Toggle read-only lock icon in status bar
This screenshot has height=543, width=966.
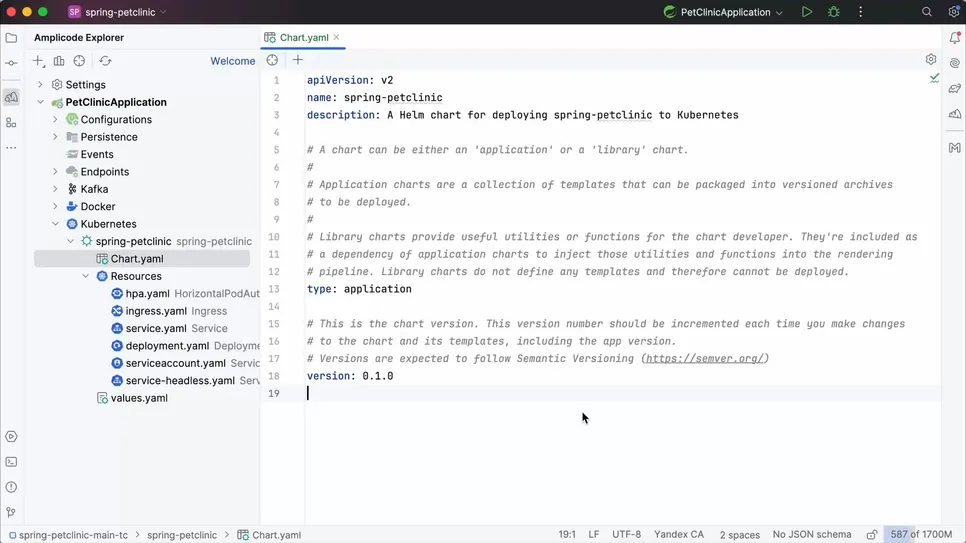tap(872, 534)
